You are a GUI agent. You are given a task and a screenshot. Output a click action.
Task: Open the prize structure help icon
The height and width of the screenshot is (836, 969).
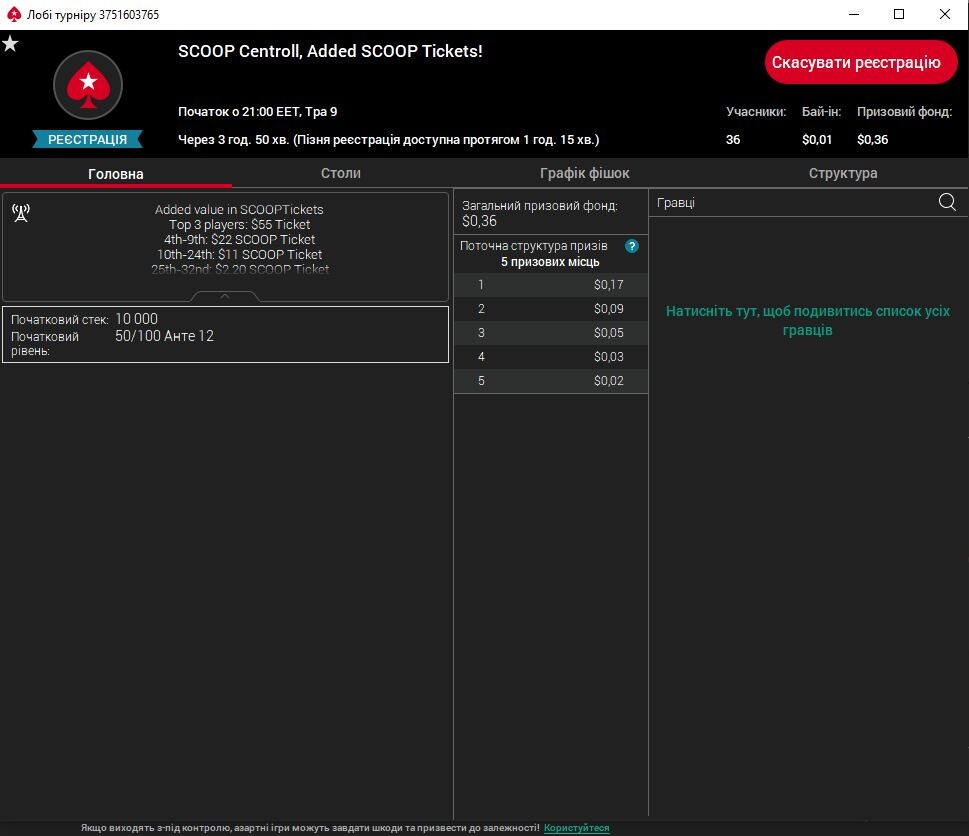[x=632, y=246]
